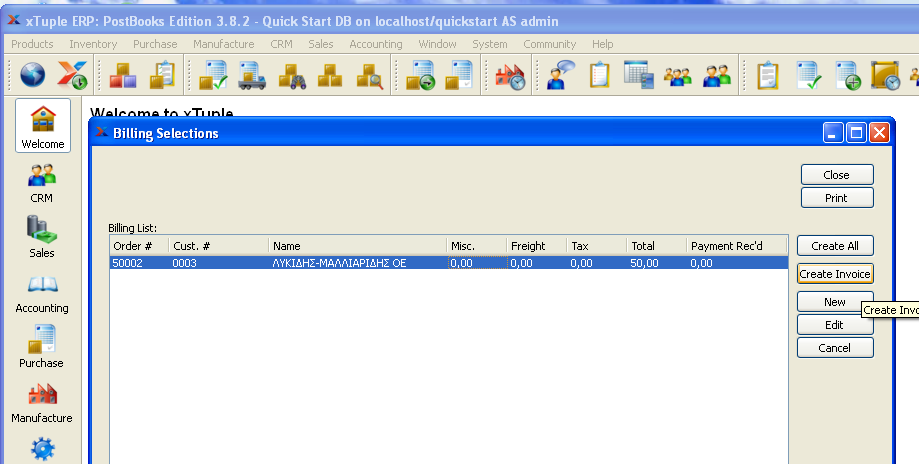
Task: Click the boxes with clipboard toolbar icon
Action: pos(162,75)
